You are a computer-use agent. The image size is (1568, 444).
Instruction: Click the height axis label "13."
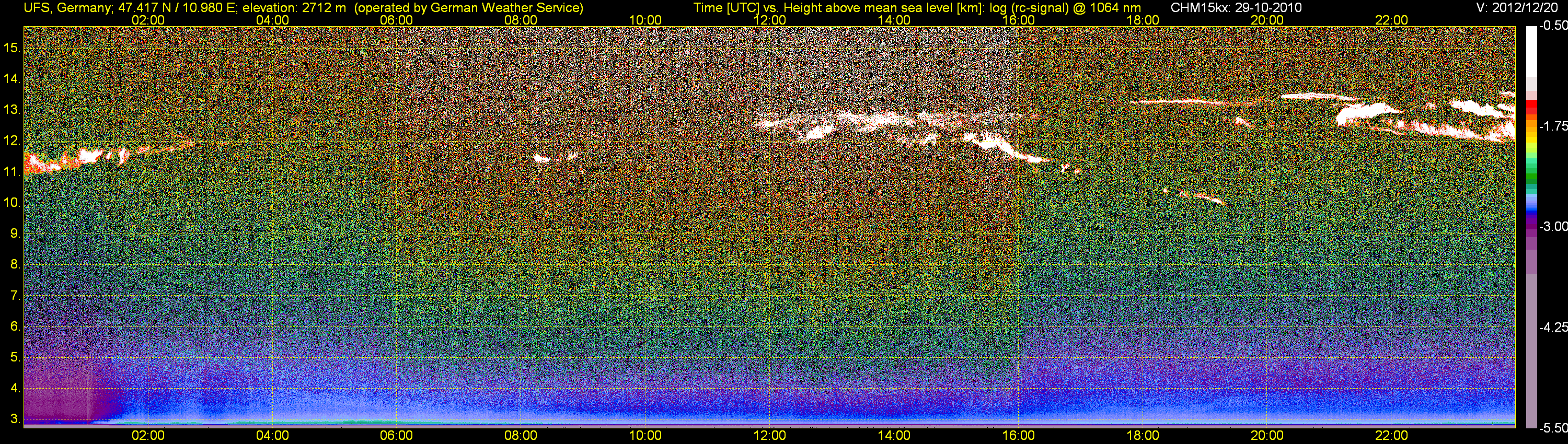(12, 110)
